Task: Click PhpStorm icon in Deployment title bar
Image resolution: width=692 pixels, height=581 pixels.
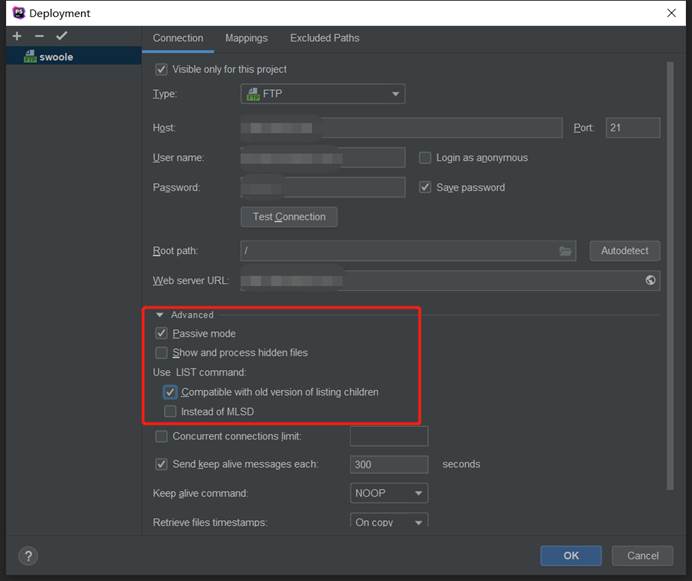Action: pyautogui.click(x=19, y=13)
